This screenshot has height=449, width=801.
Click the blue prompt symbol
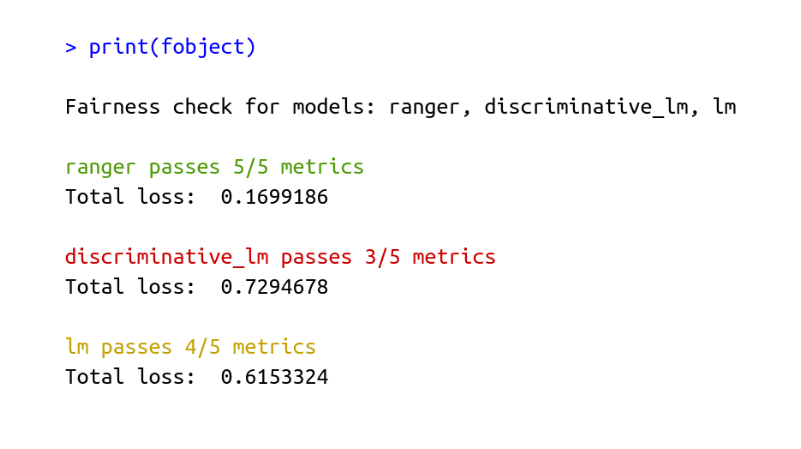pyautogui.click(x=71, y=48)
